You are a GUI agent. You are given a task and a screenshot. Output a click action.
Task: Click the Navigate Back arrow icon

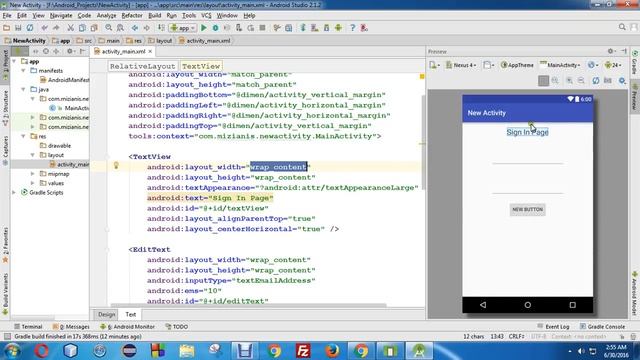[135, 28]
